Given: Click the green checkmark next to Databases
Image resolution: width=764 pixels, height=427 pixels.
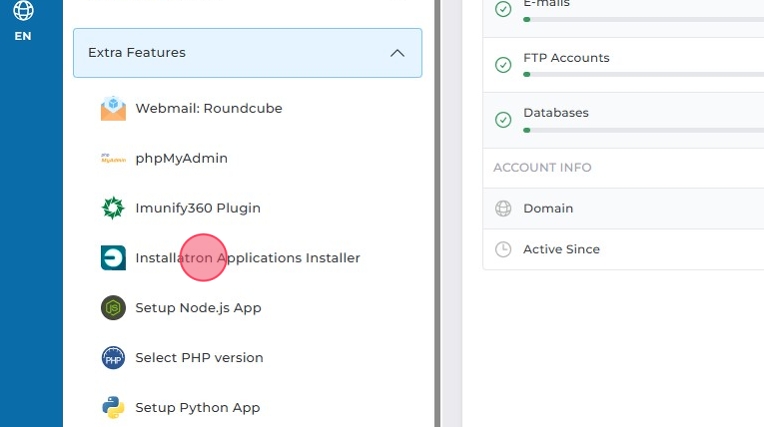Looking at the screenshot, I should [503, 120].
